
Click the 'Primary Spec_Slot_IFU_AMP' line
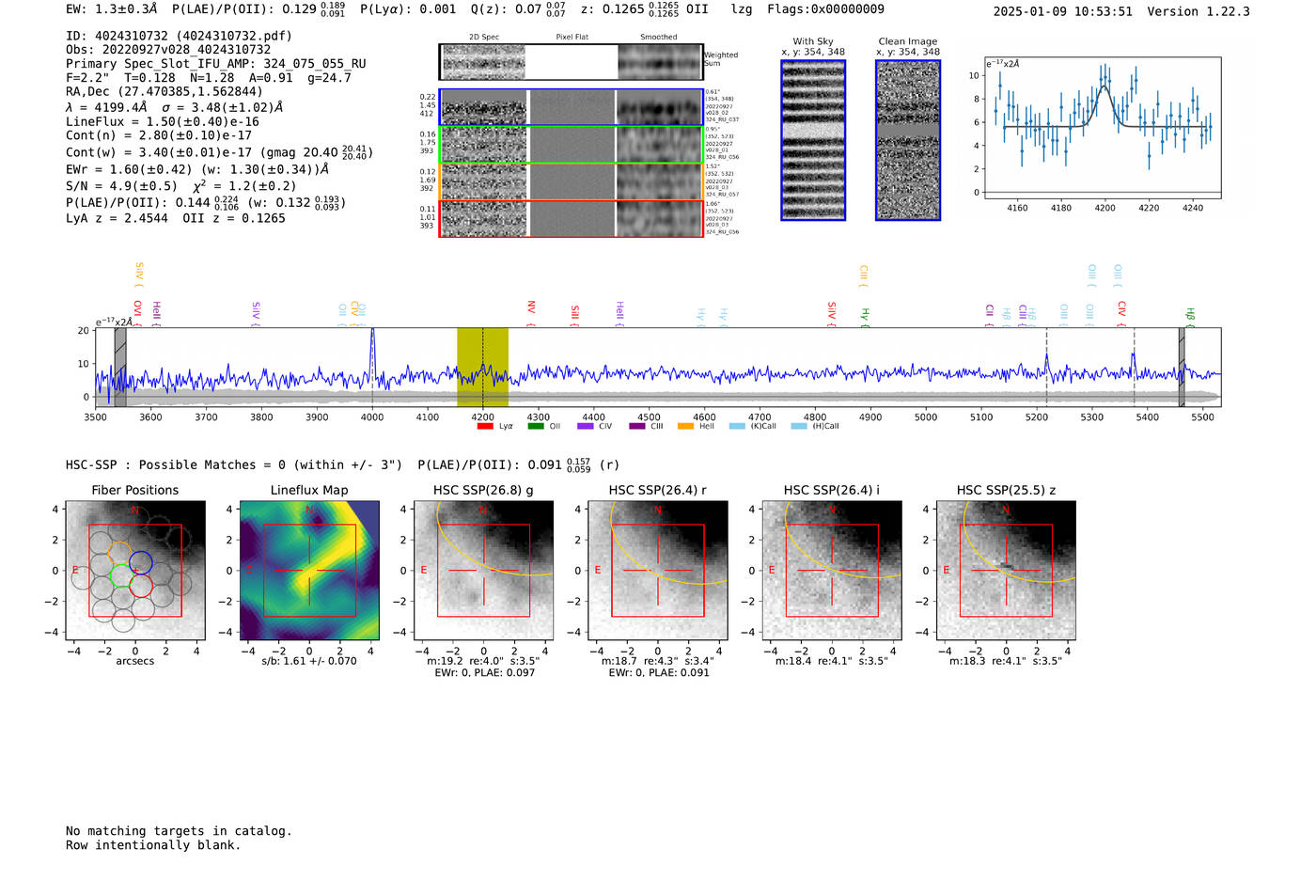point(216,64)
